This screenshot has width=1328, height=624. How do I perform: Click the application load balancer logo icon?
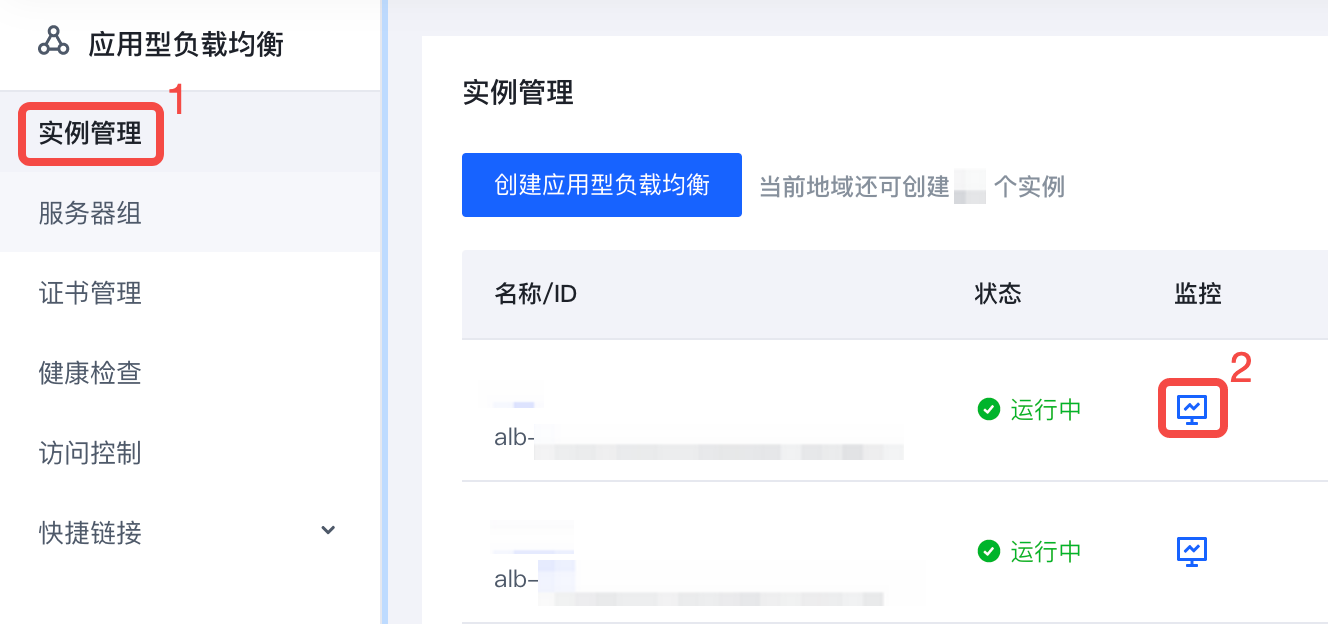pos(53,41)
